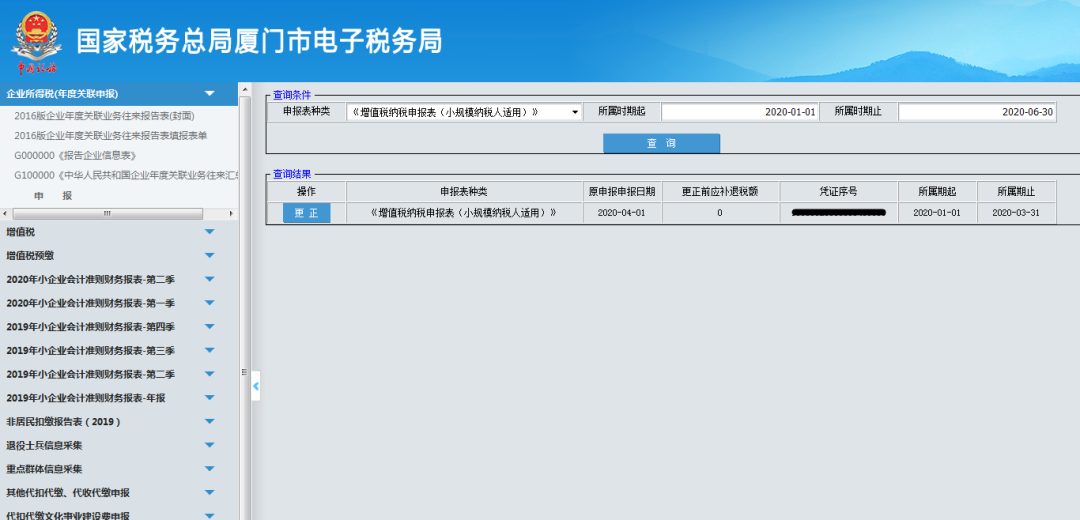Click the 原申报申报日期 column header
The height and width of the screenshot is (520, 1080).
(622, 191)
